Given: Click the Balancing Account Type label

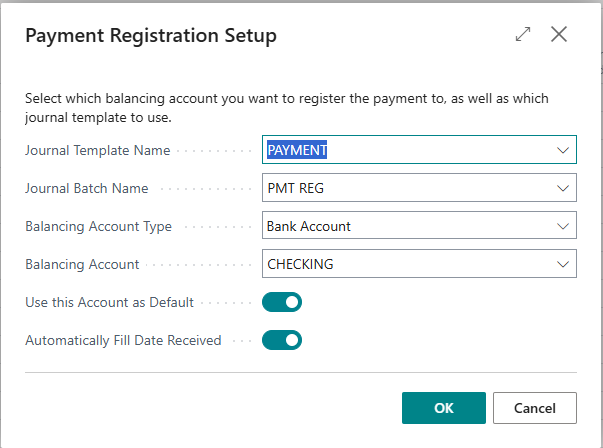Looking at the screenshot, I should (98, 226).
